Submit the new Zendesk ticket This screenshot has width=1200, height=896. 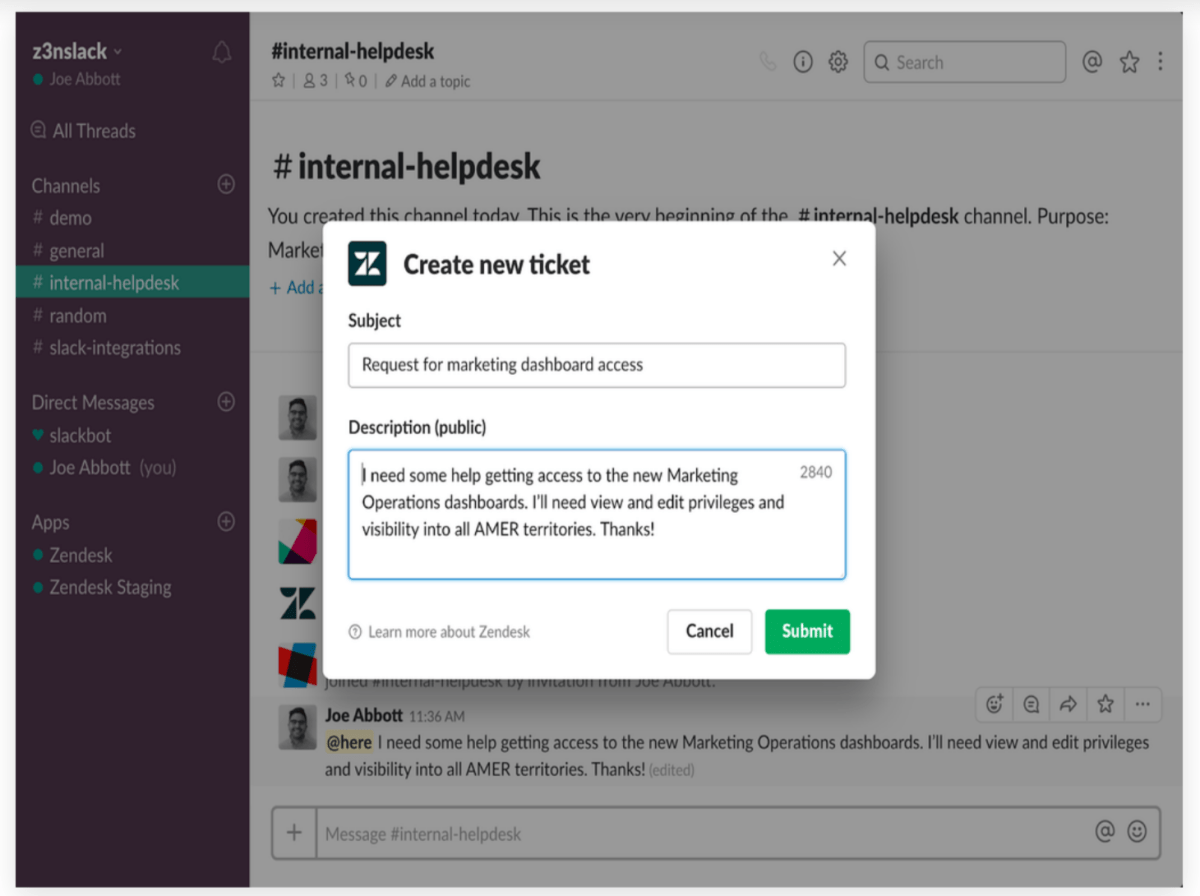807,631
